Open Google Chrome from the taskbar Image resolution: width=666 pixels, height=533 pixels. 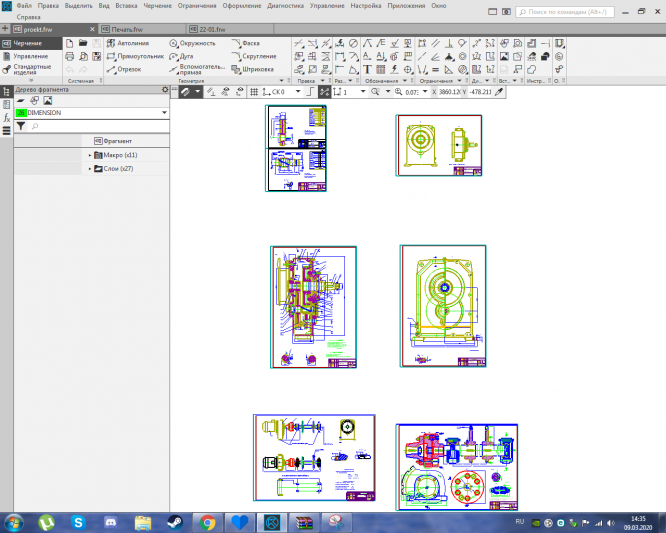click(x=207, y=522)
